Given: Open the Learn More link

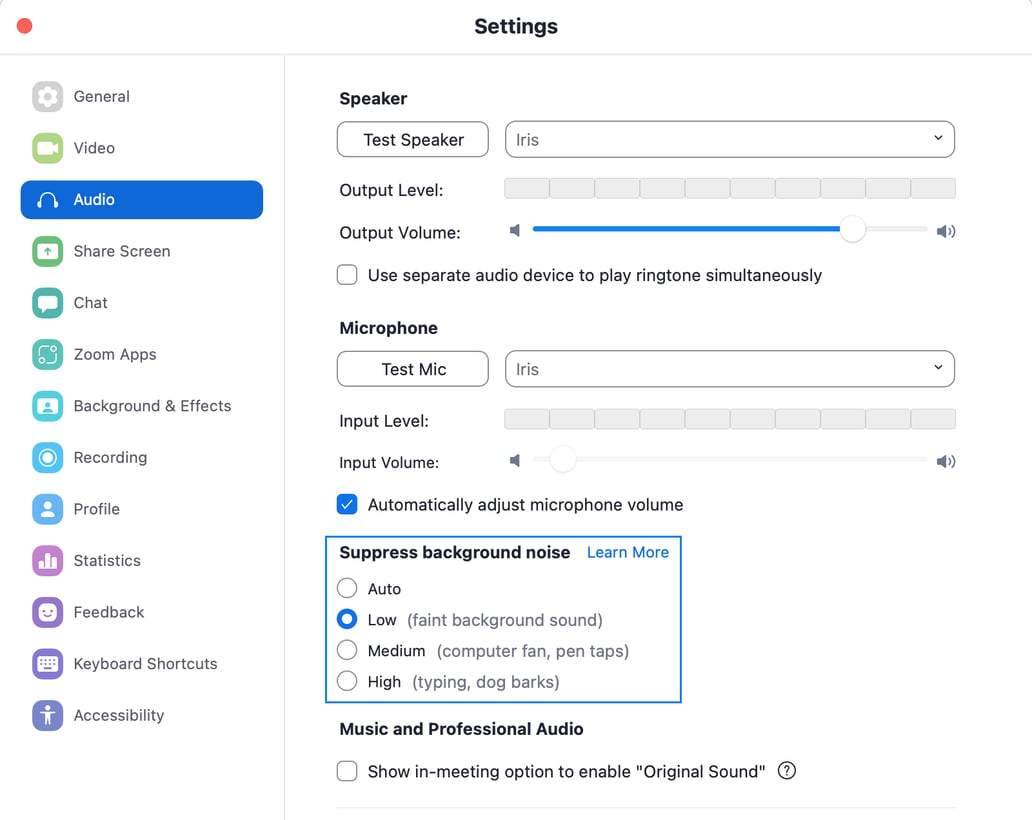Looking at the screenshot, I should 627,552.
